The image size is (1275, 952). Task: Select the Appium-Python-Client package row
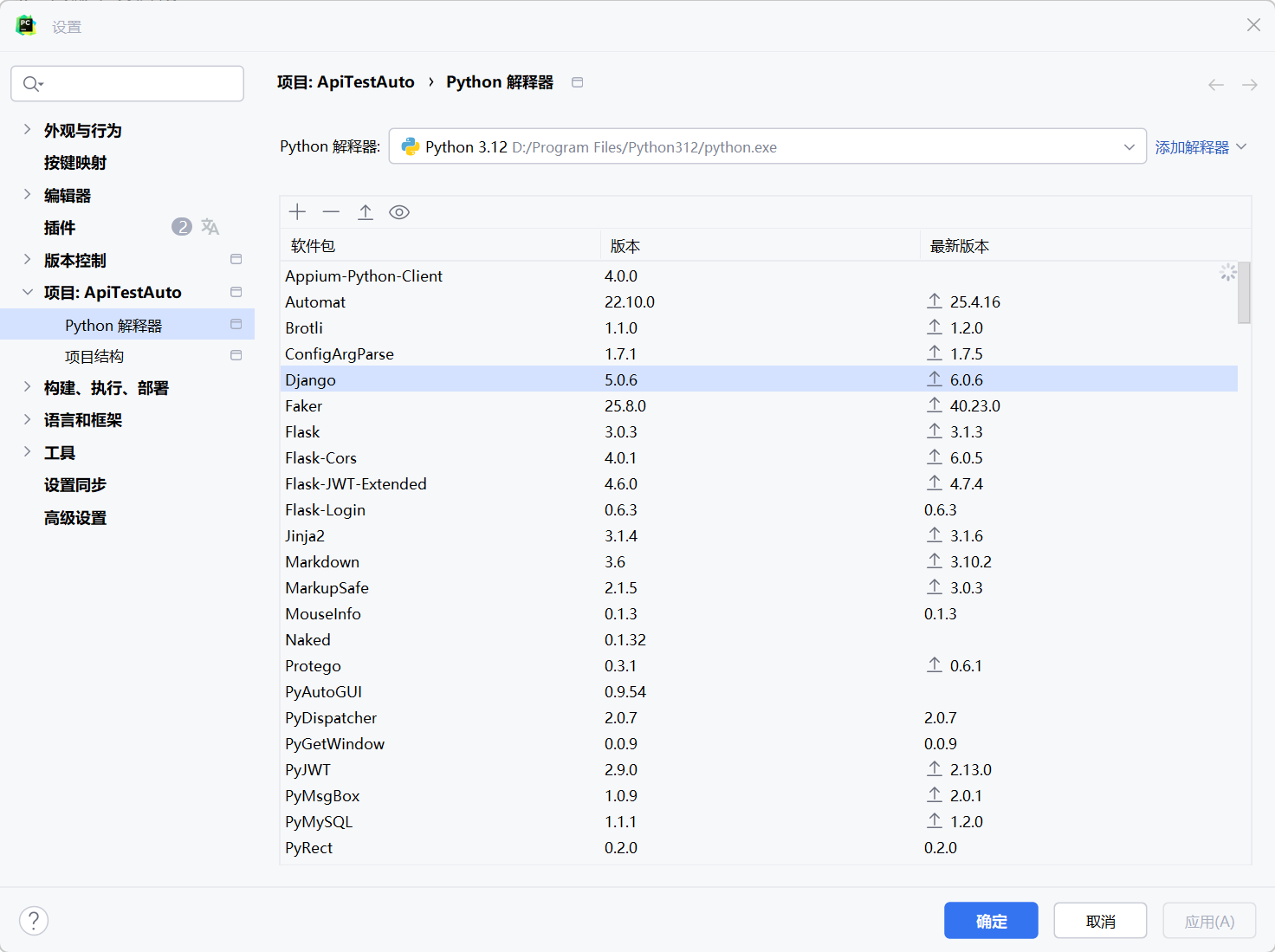pos(759,275)
